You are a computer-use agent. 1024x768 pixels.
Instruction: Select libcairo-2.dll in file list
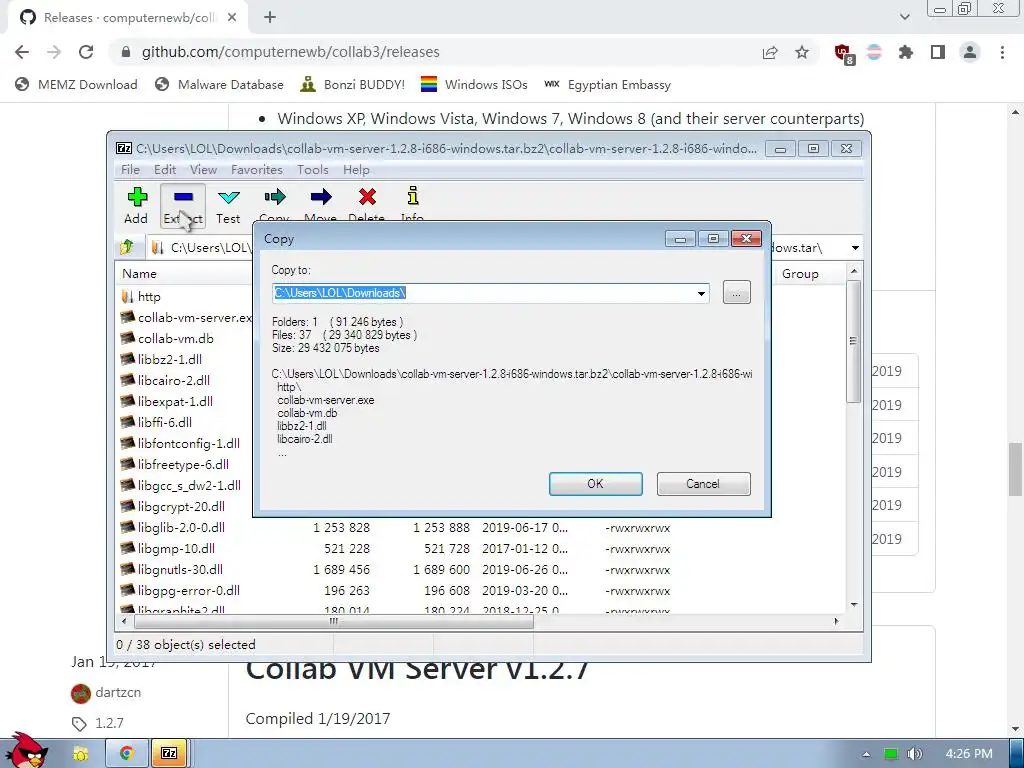pyautogui.click(x=174, y=380)
